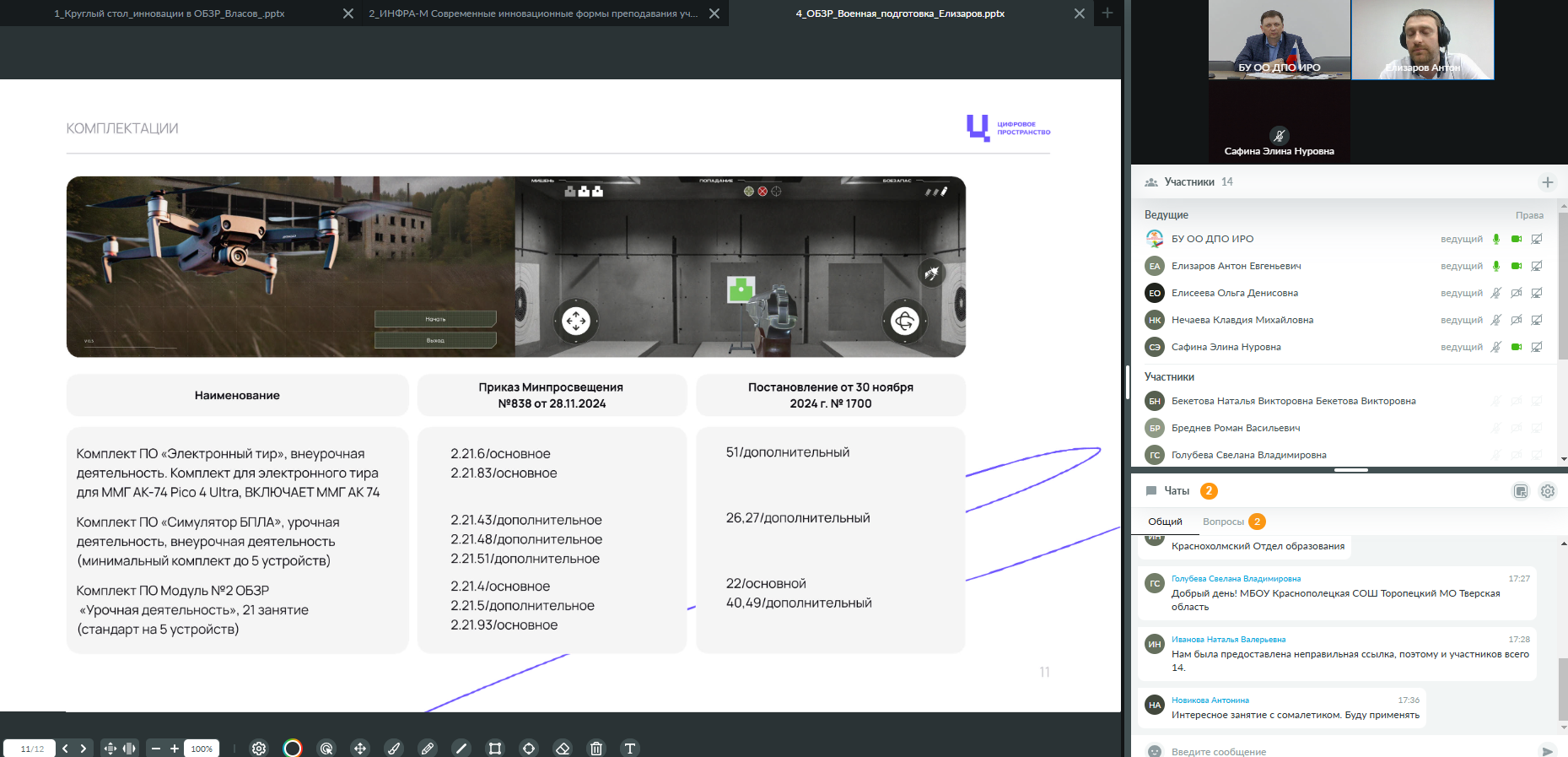The width and height of the screenshot is (1568, 757).
Task: Toggle camera for Сафина Элина Нуровна
Action: point(1517,347)
